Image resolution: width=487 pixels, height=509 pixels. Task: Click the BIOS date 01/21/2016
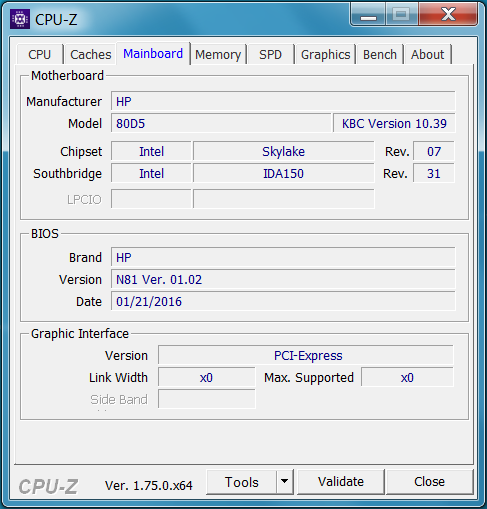(283, 301)
